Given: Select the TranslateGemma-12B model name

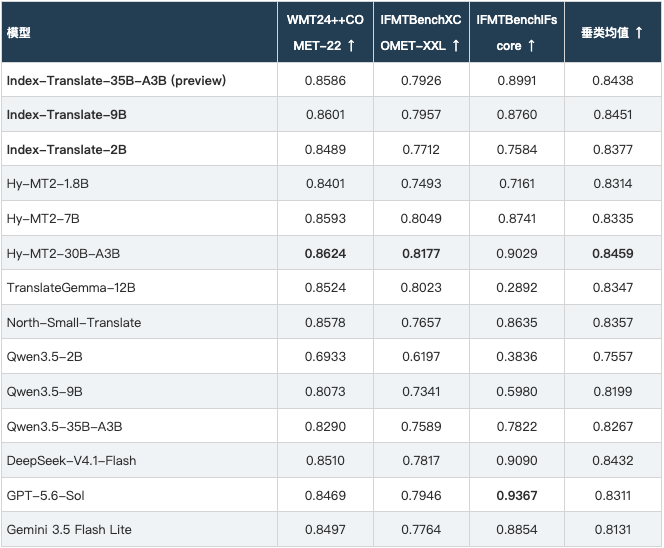Looking at the screenshot, I should point(71,288).
